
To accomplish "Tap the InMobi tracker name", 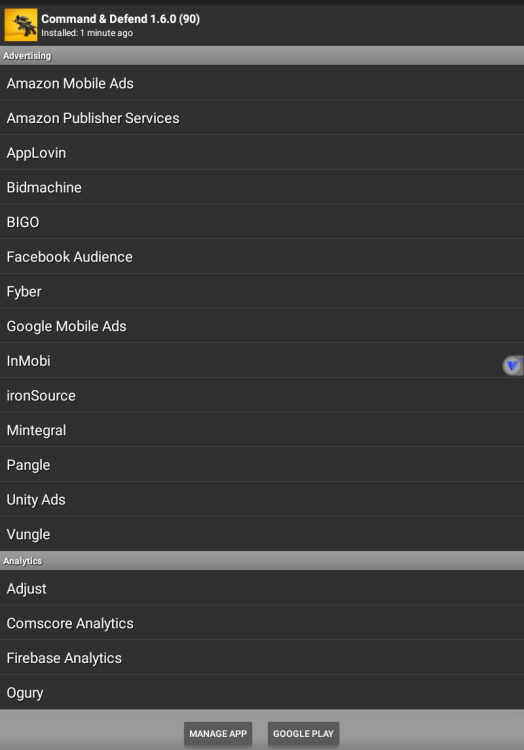I will [29, 361].
